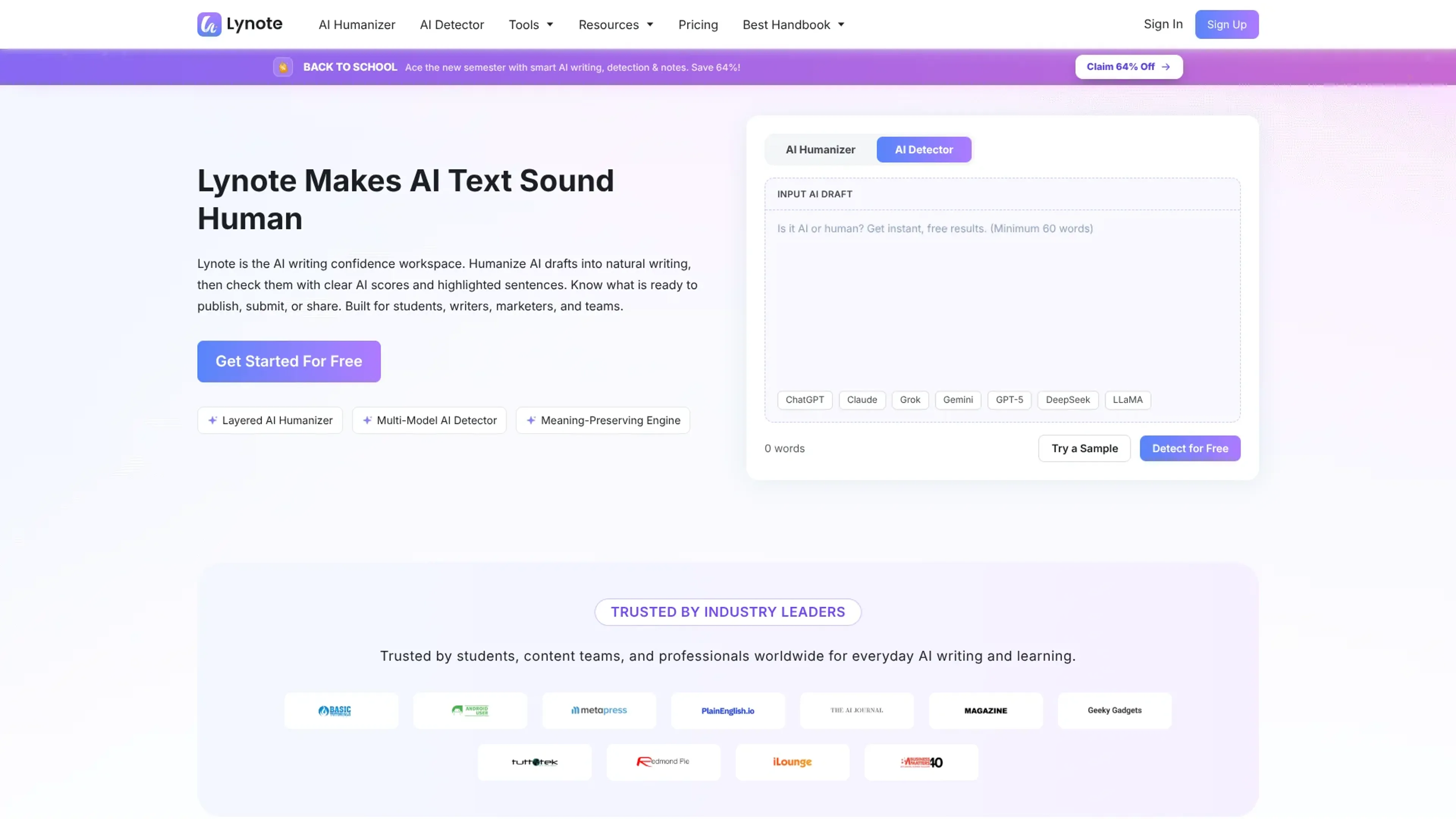The width and height of the screenshot is (1456, 819).
Task: Click the Lynote brand name
Action: [x=254, y=24]
